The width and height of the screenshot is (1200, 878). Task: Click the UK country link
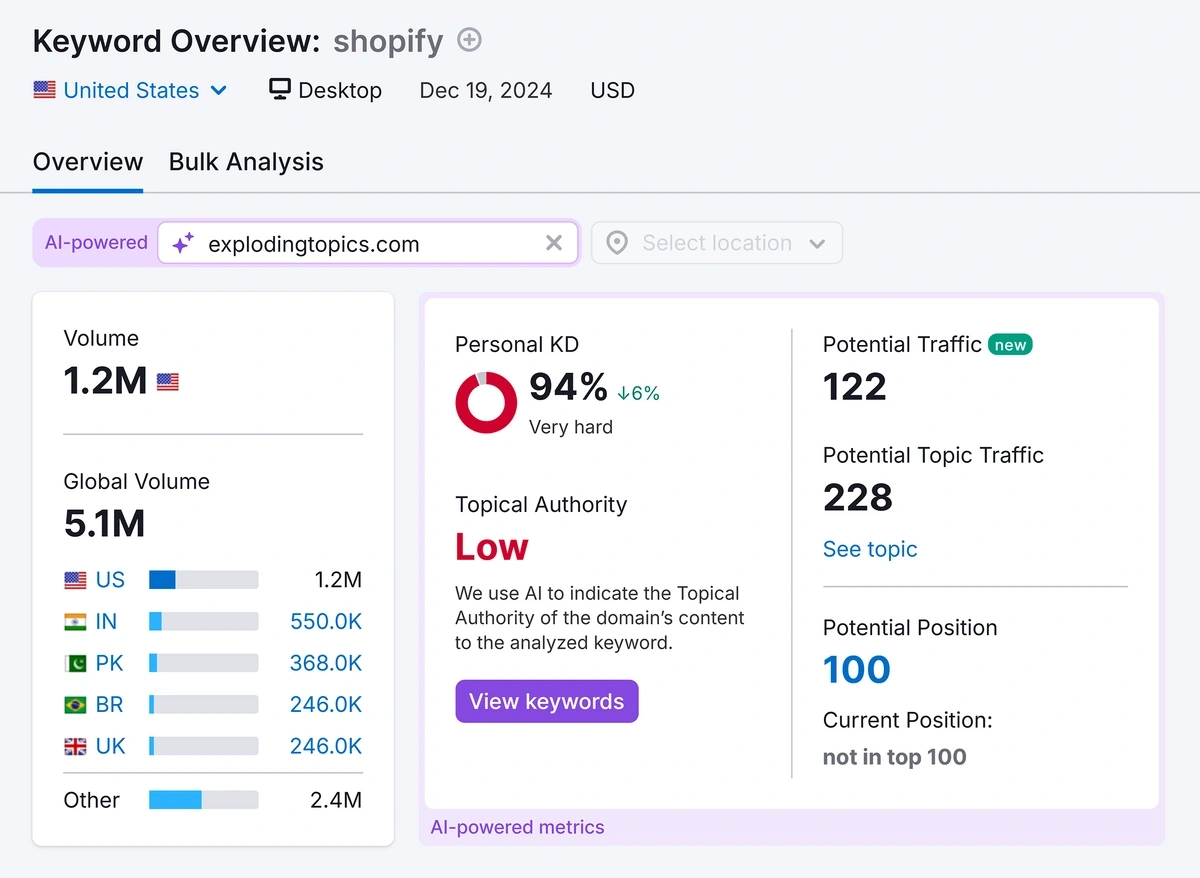(x=111, y=746)
